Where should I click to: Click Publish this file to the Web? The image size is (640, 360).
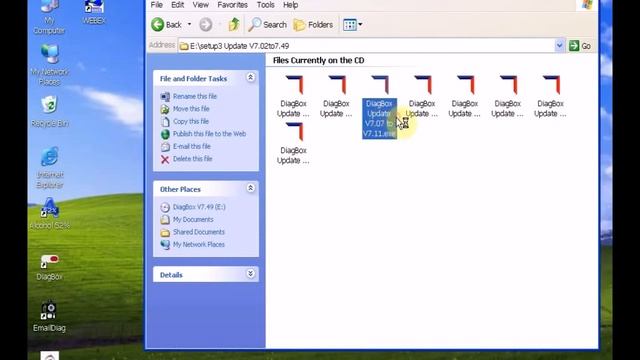(x=209, y=134)
